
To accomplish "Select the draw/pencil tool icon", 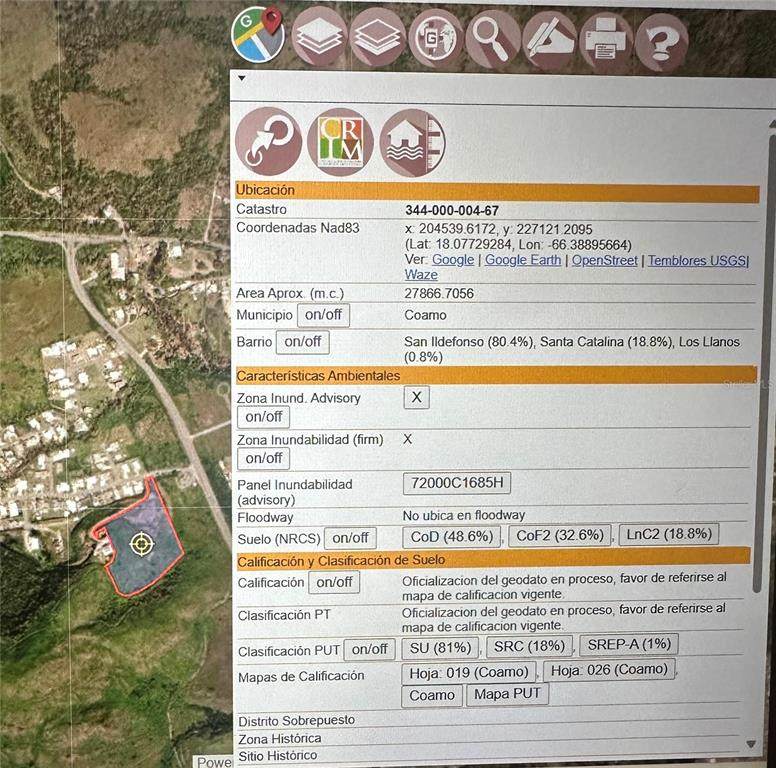I will pyautogui.click(x=549, y=40).
